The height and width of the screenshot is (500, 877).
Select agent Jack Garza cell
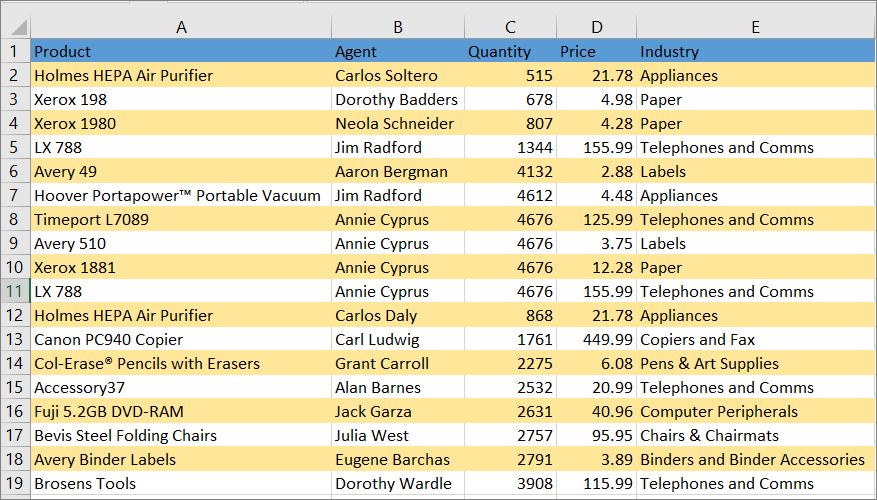(398, 412)
